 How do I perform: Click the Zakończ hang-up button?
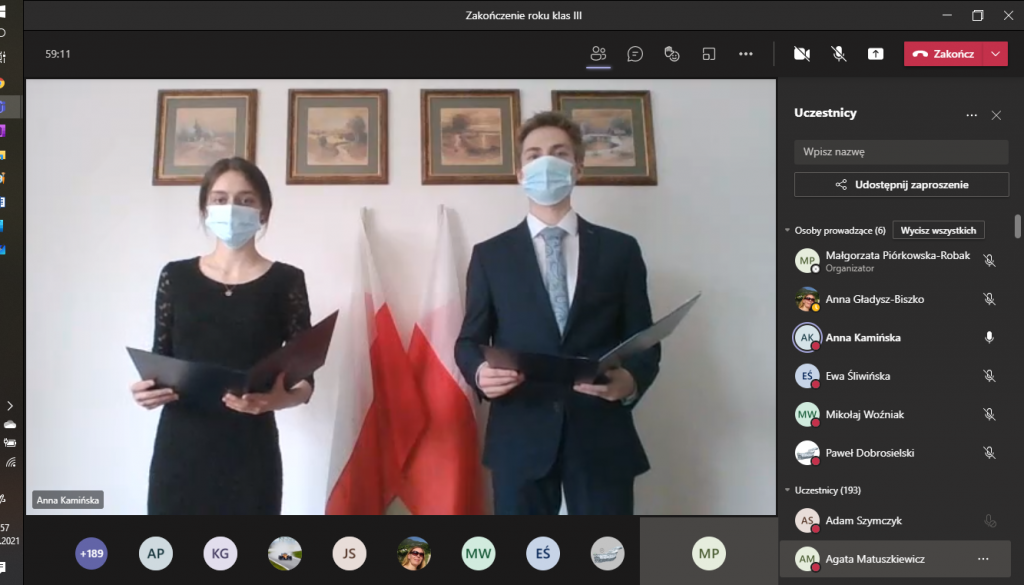click(x=943, y=54)
